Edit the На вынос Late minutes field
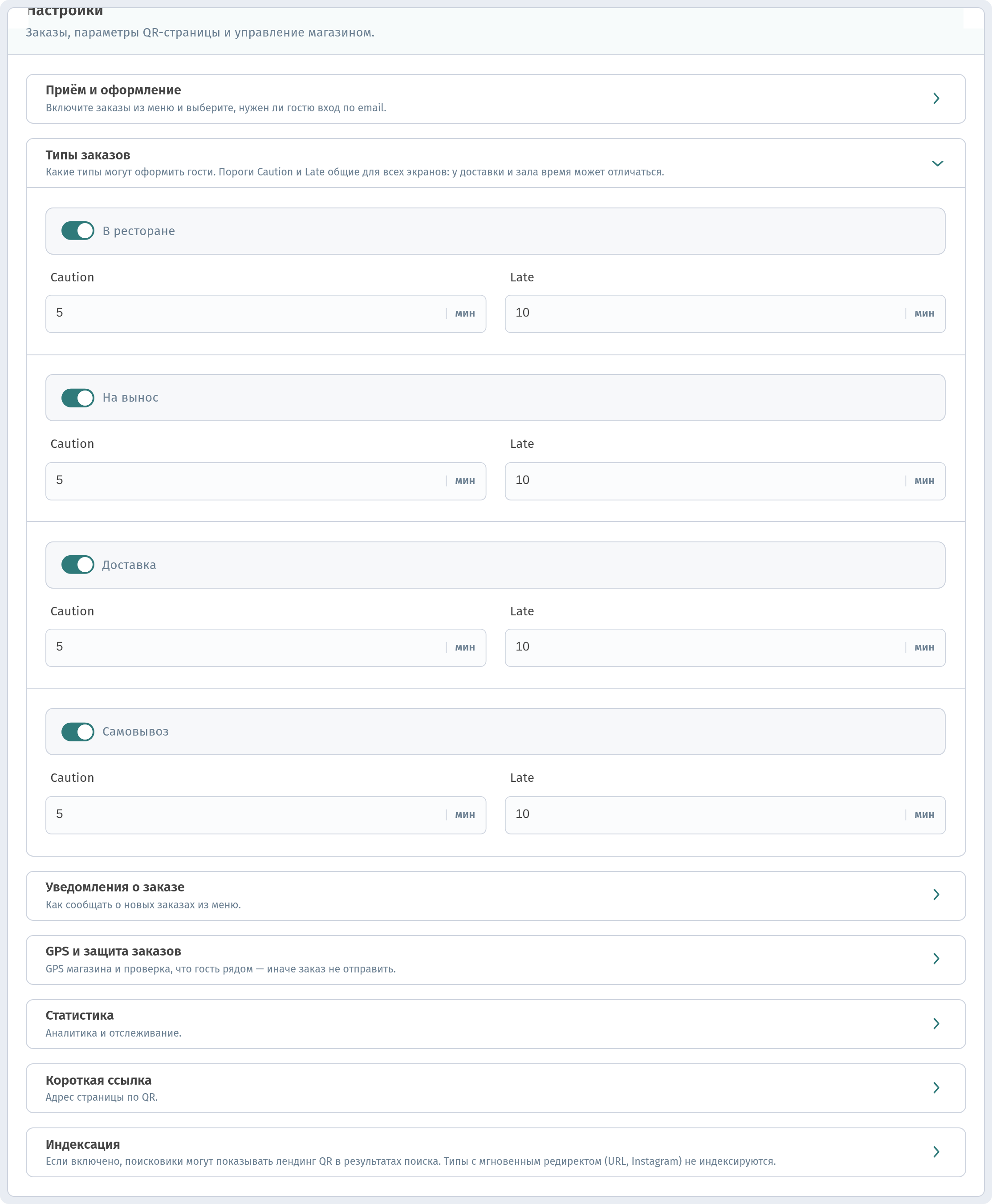This screenshot has height=1204, width=992. tap(725, 481)
